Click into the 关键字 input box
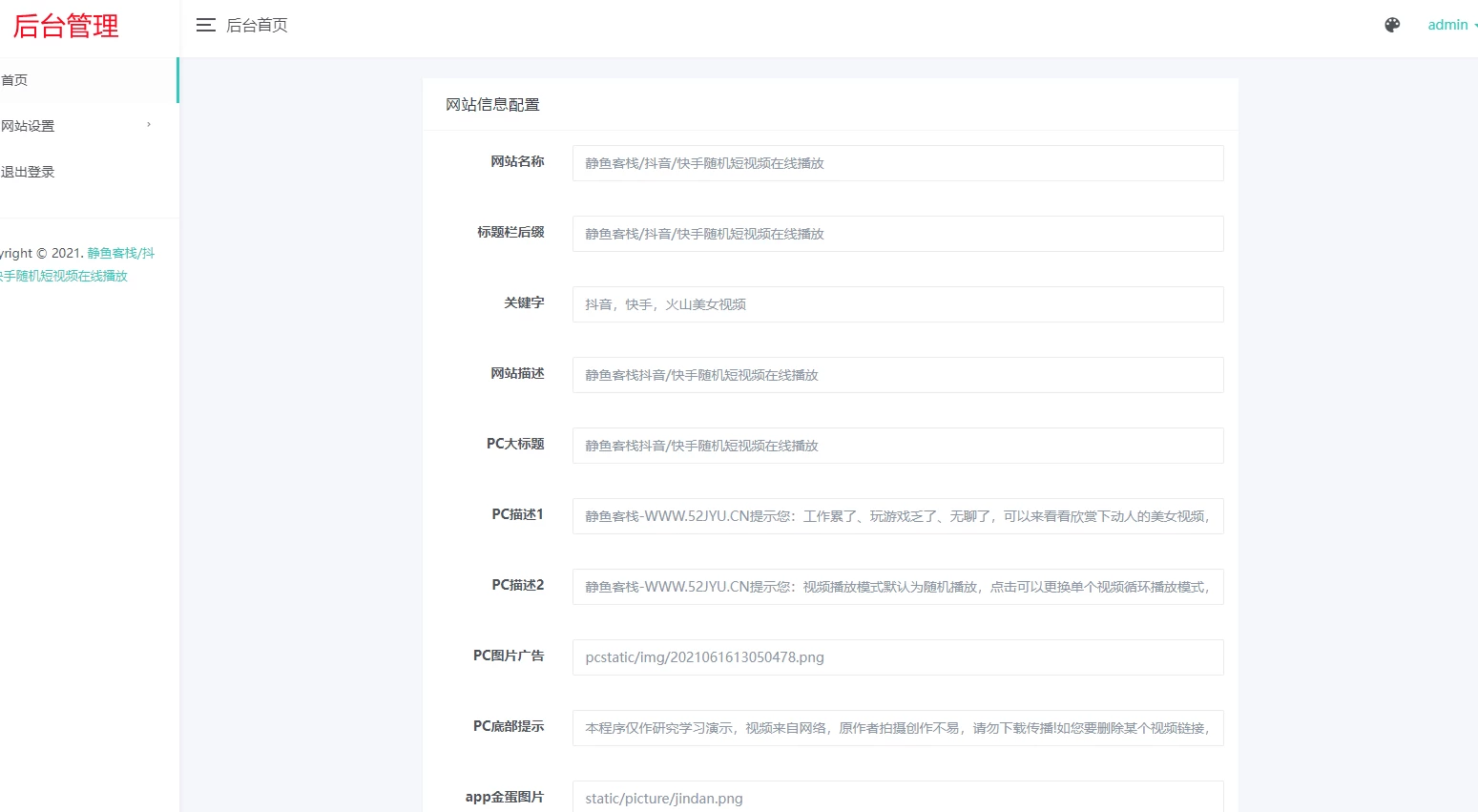The height and width of the screenshot is (812, 1478). click(897, 304)
